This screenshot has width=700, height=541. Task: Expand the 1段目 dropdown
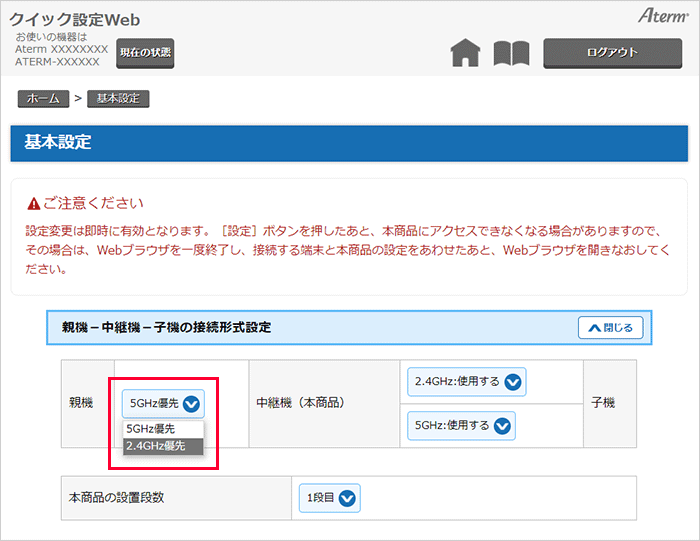(329, 497)
